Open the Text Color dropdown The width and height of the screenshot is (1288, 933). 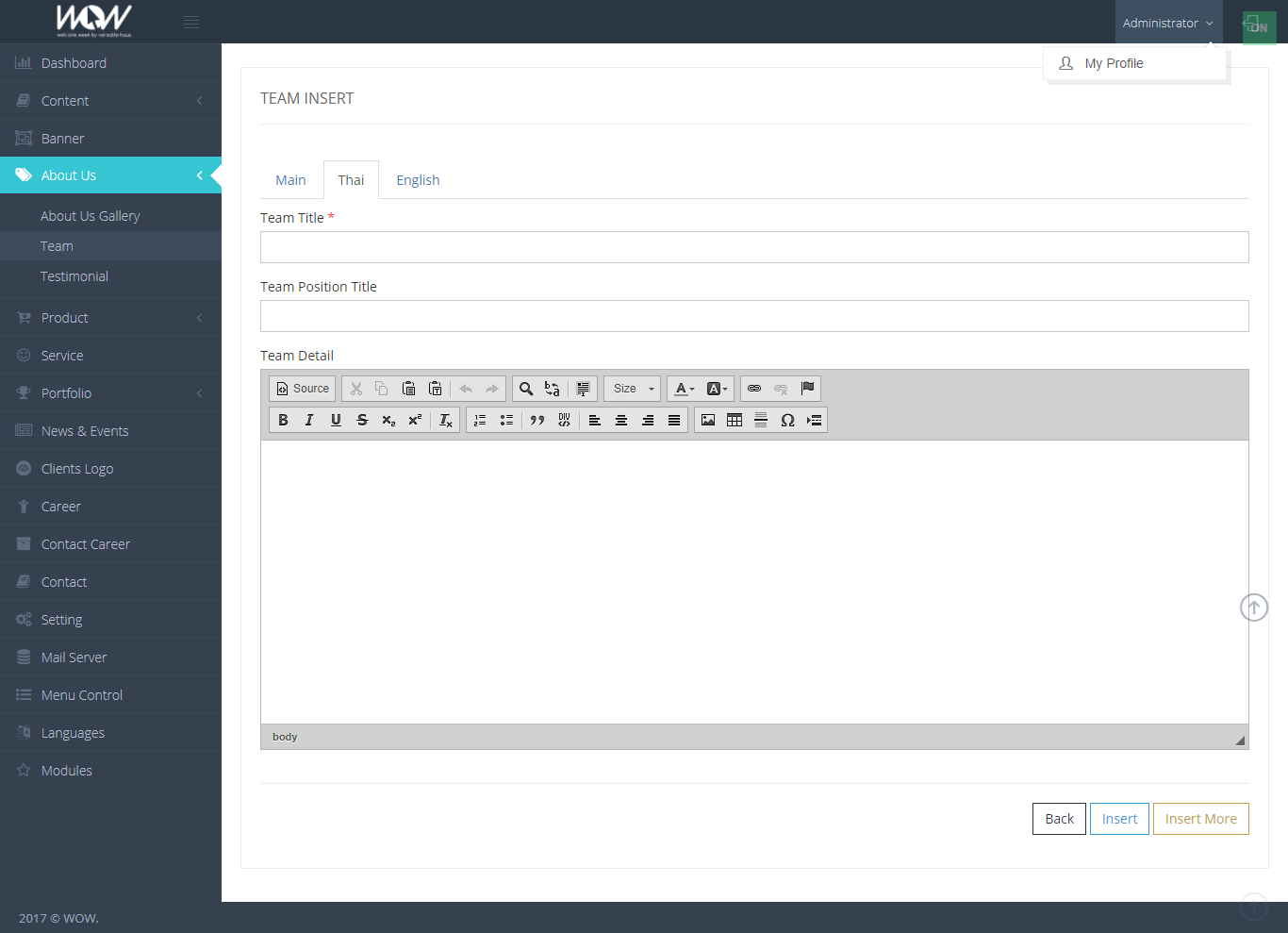pos(685,389)
